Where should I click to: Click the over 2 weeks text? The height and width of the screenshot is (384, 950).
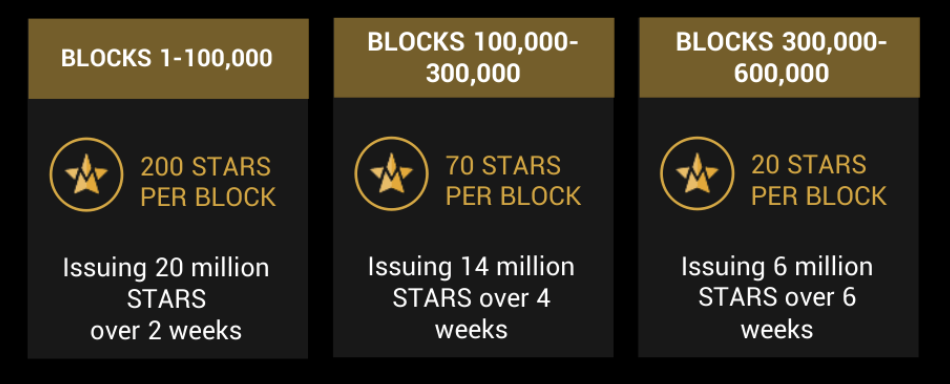point(166,331)
